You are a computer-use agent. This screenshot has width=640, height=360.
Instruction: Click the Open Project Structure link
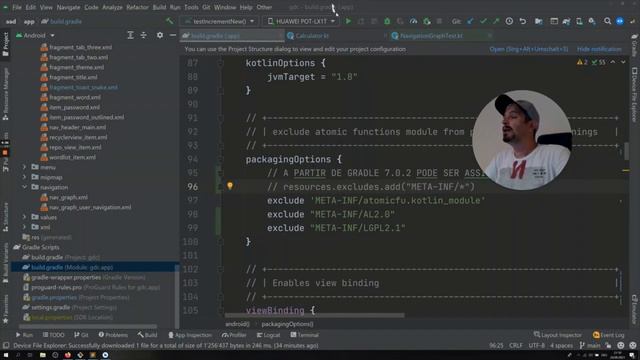(x=529, y=49)
